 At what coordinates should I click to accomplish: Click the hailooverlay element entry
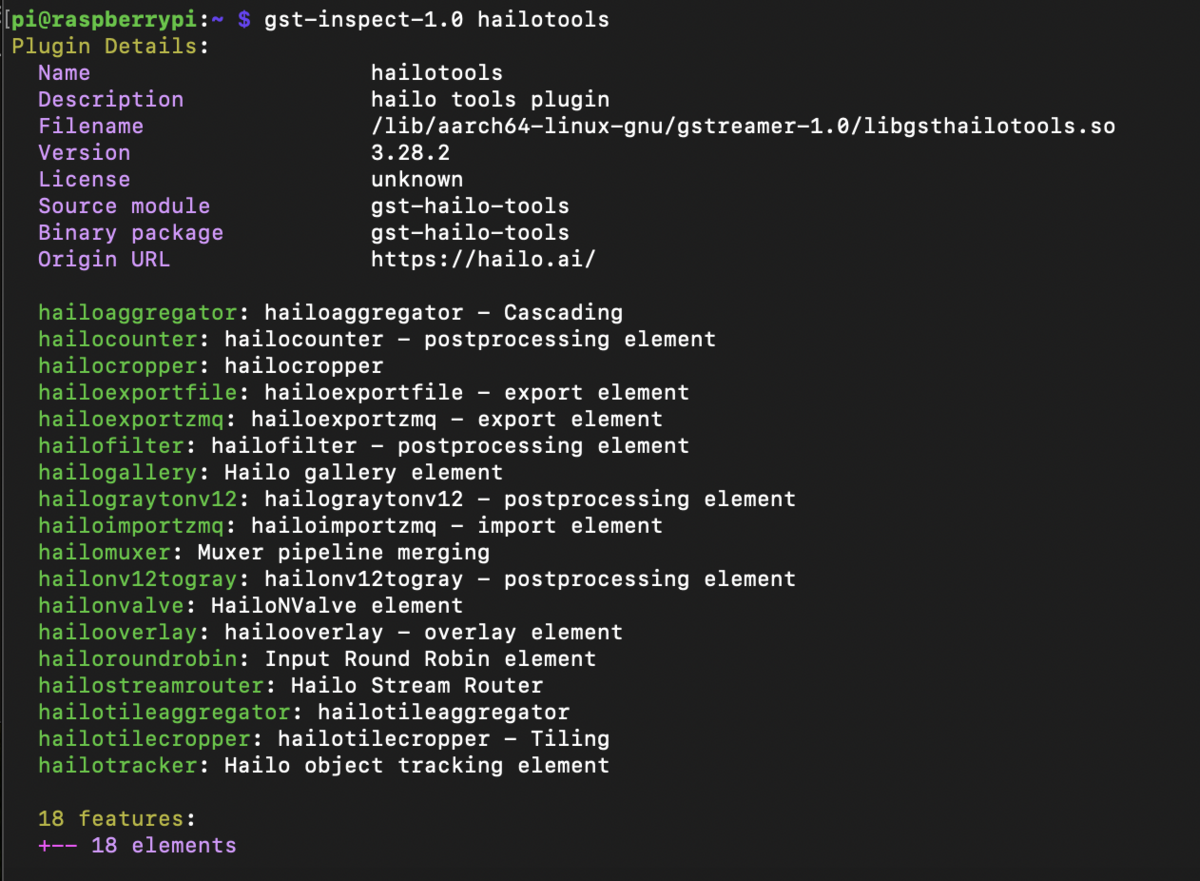click(x=330, y=632)
